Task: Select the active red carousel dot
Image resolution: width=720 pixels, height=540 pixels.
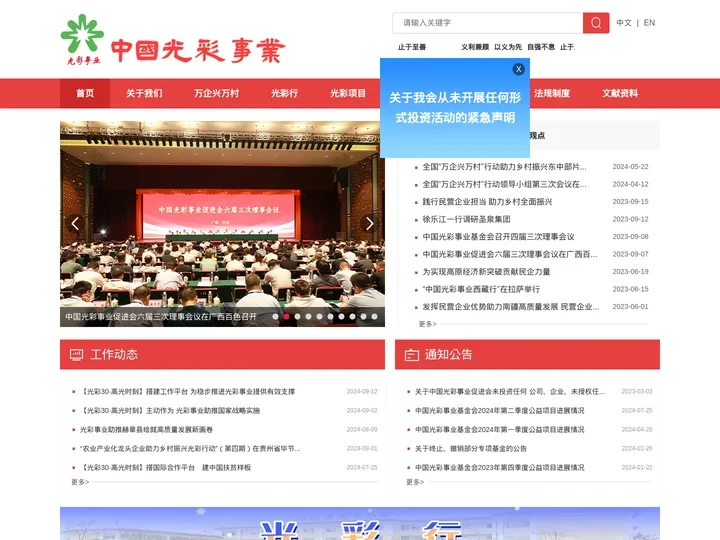Action: 287,316
